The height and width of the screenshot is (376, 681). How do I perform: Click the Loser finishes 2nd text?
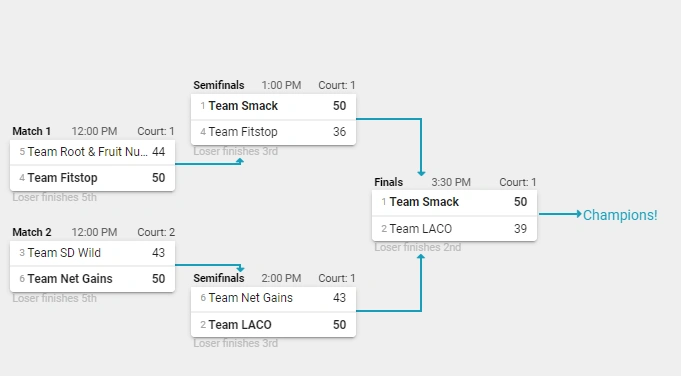[x=417, y=247]
